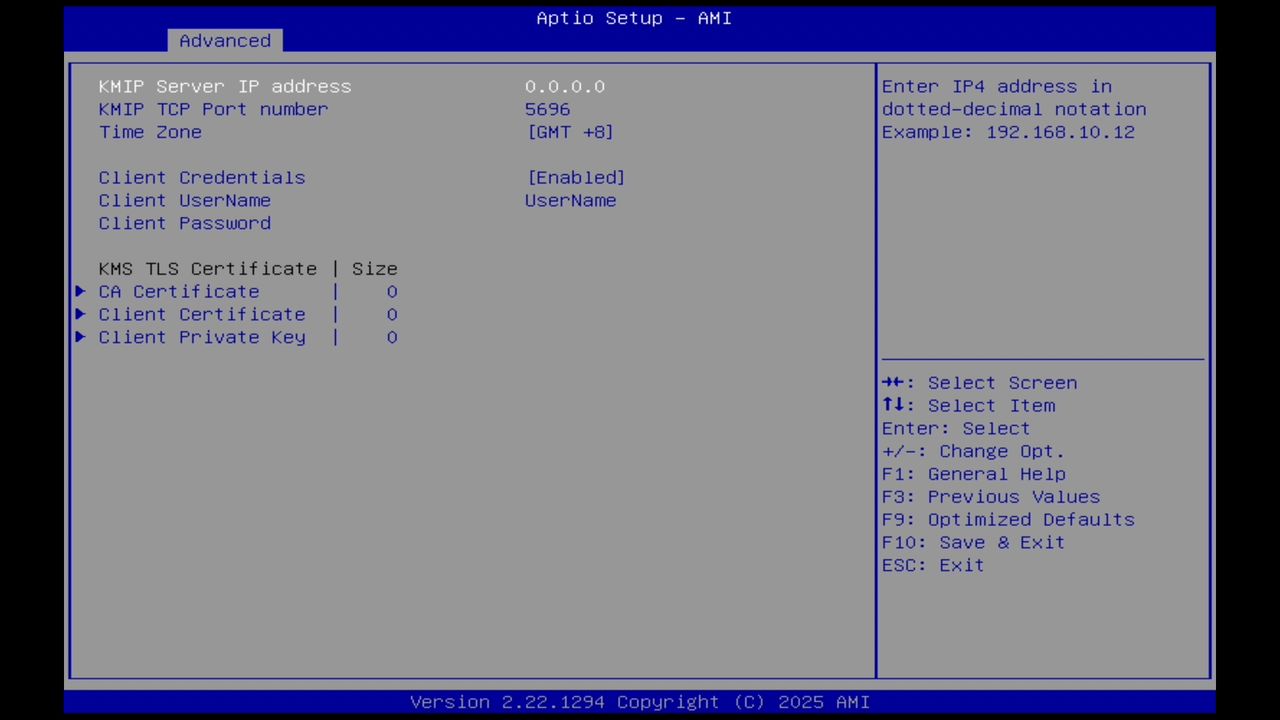This screenshot has height=720, width=1280.
Task: Click the Client Password entry
Action: coord(184,223)
